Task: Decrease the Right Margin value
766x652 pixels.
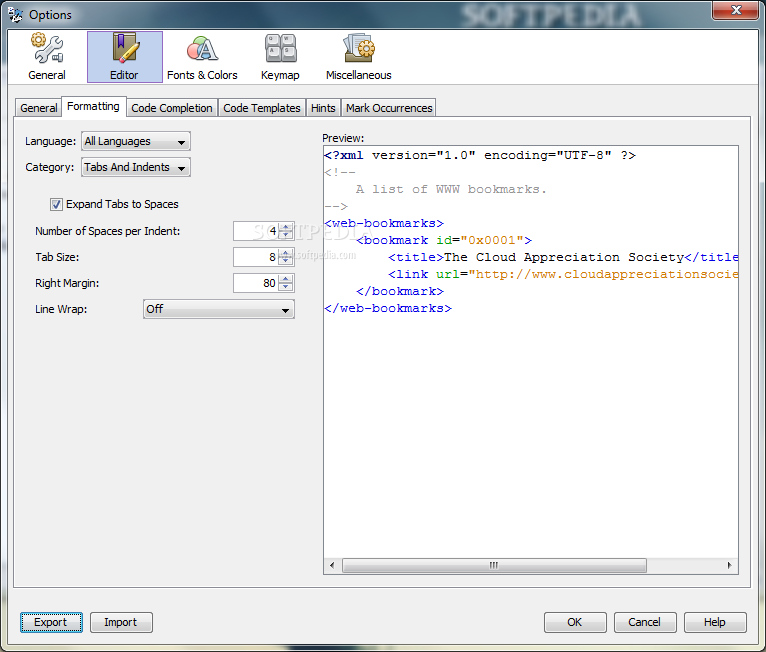Action: click(286, 287)
